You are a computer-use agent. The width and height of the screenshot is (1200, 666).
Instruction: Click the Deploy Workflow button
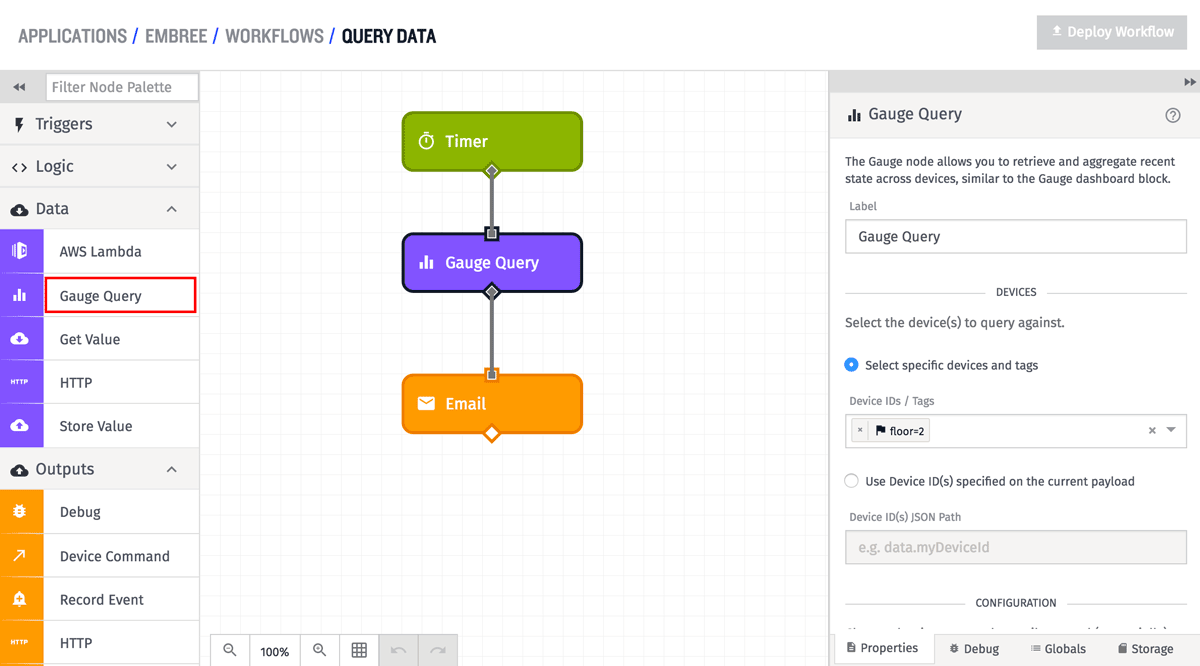coord(1112,32)
